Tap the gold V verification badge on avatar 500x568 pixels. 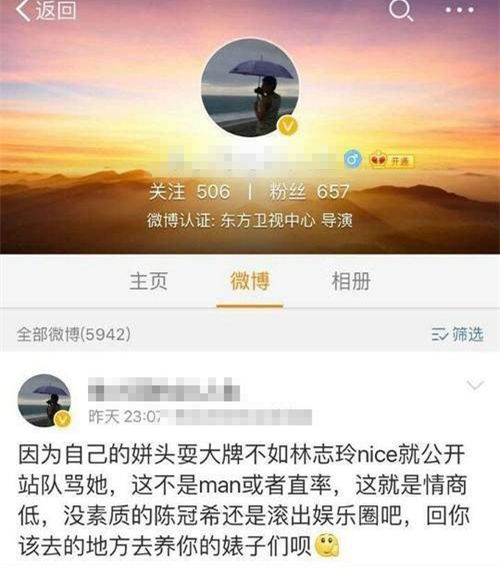pos(288,126)
